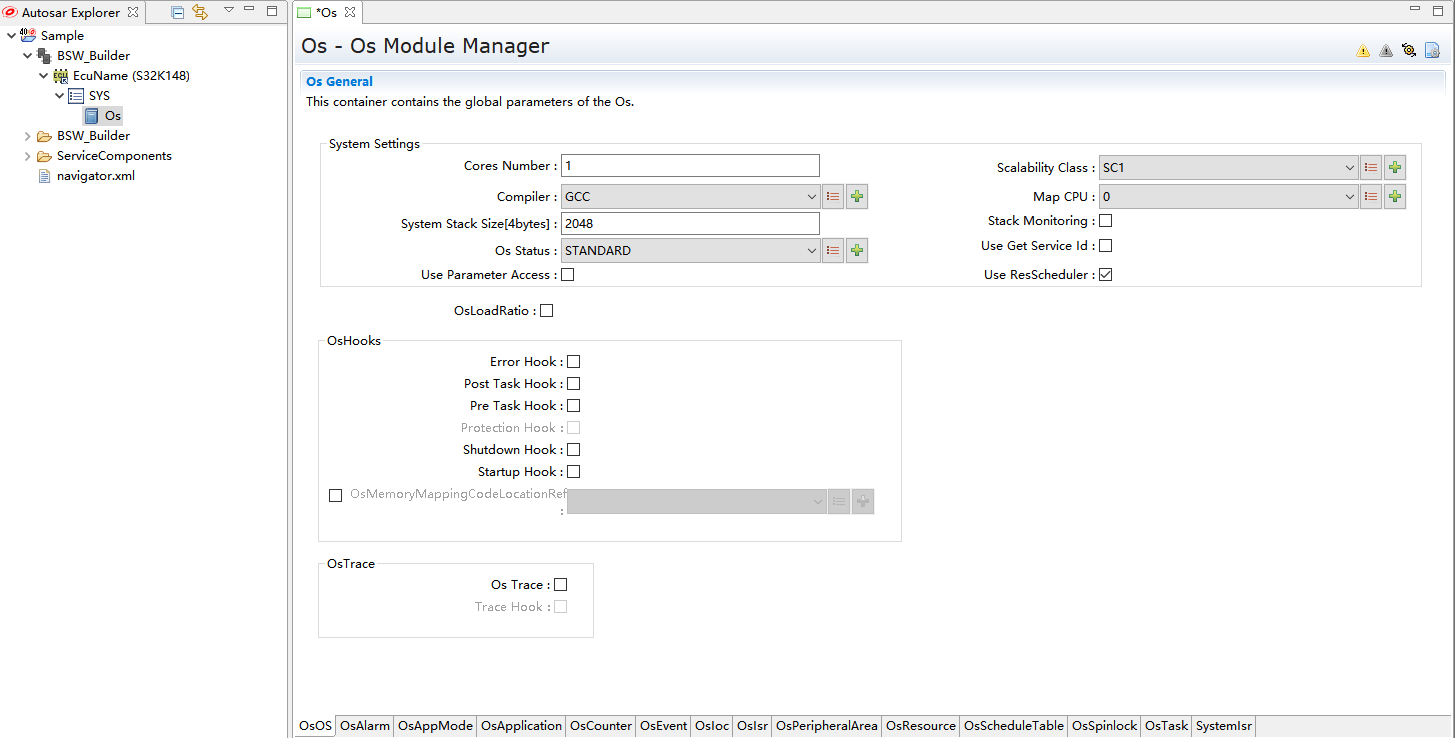Click the list icon next to Scalability Class
1455x738 pixels.
1371,168
